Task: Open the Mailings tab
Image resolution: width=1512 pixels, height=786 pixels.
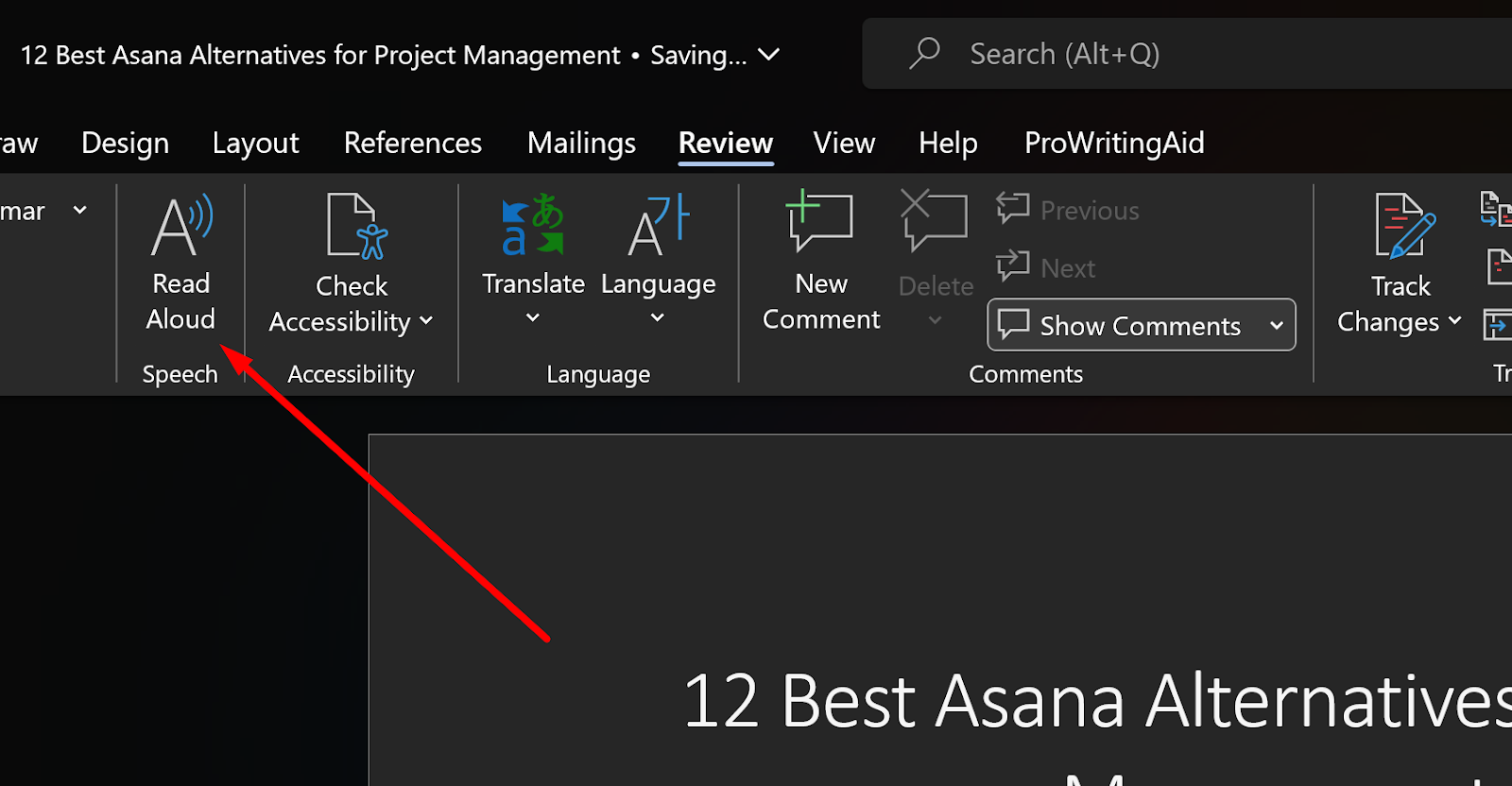Action: tap(581, 143)
